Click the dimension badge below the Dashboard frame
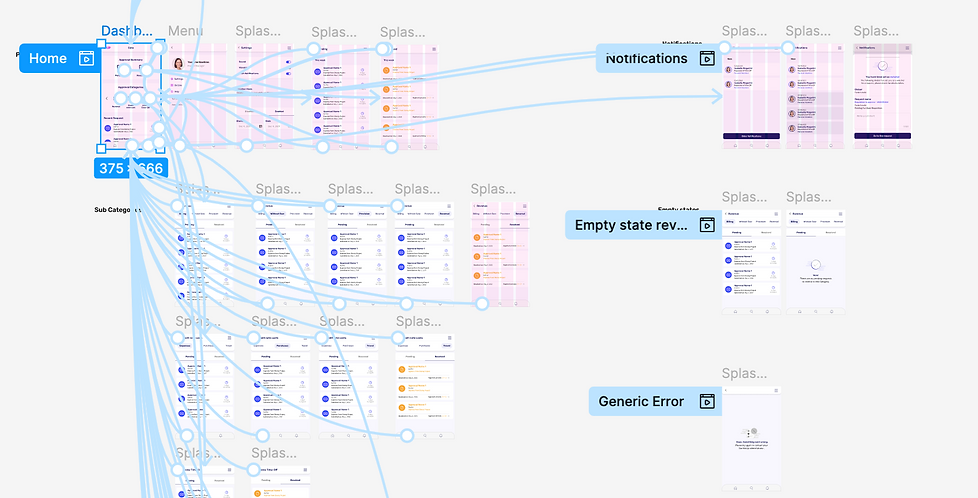 131,168
